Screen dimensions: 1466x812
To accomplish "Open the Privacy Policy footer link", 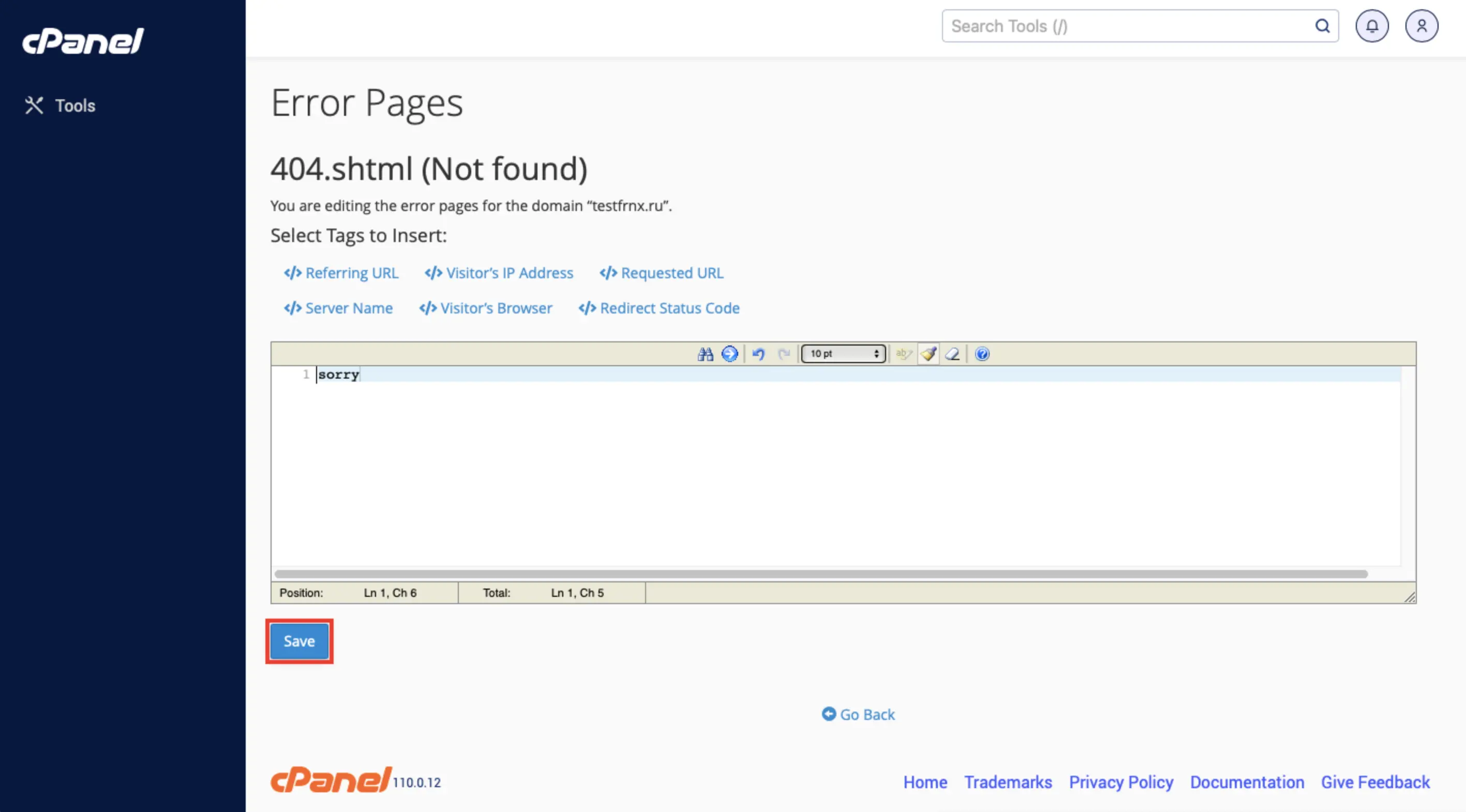I will (1121, 783).
